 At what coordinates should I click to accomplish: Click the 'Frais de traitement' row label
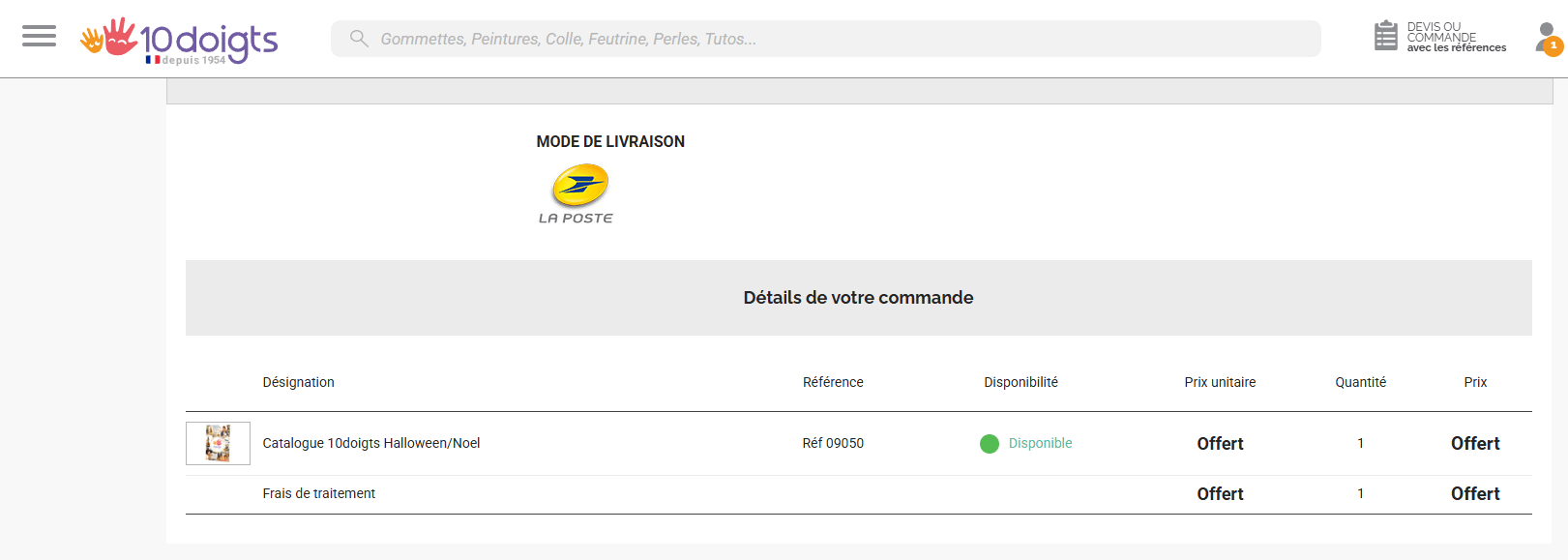click(319, 493)
